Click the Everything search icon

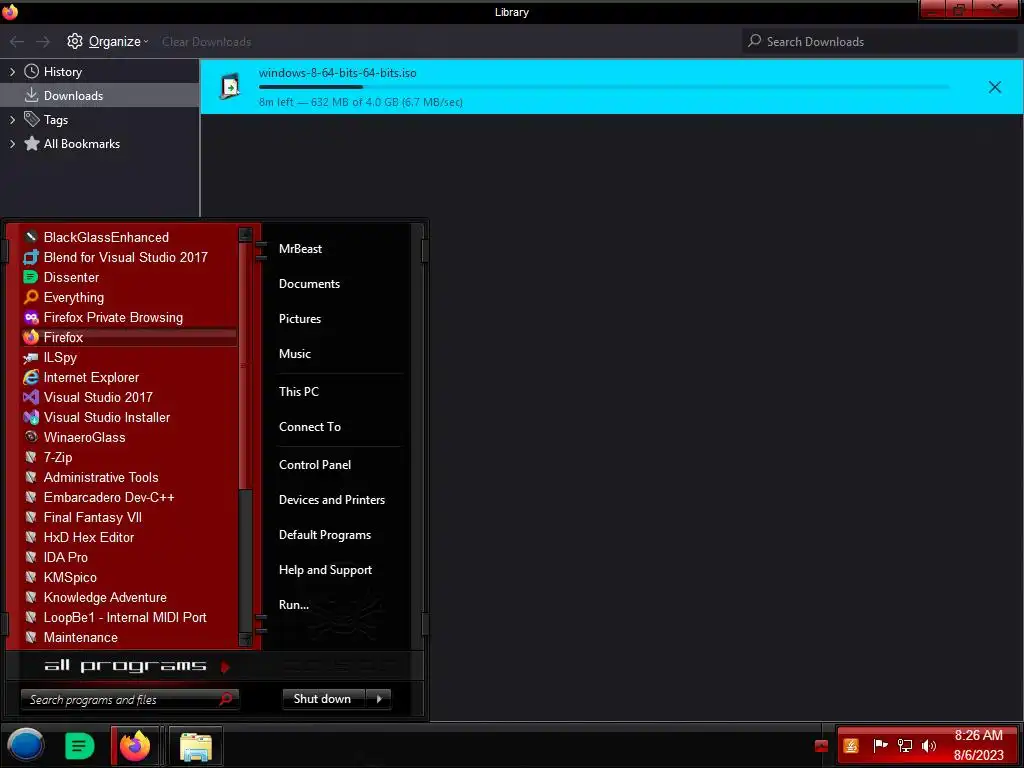(x=31, y=297)
